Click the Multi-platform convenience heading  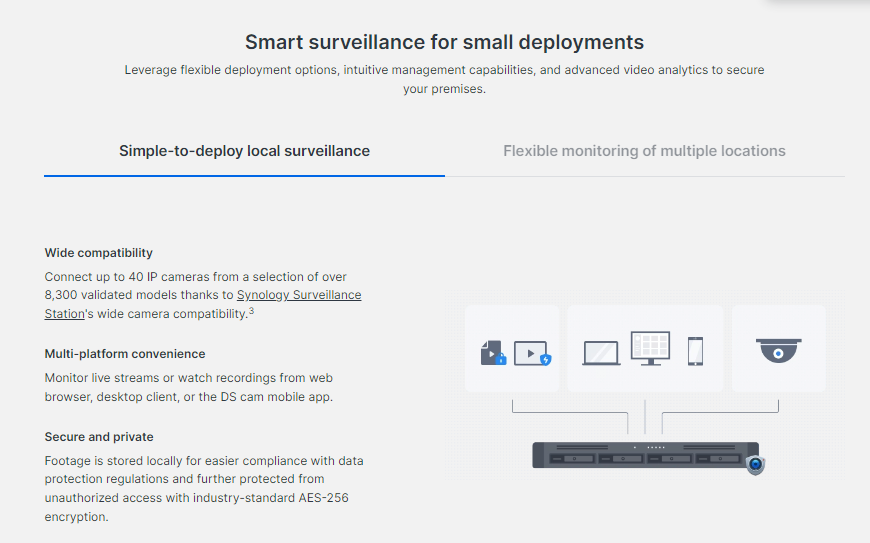click(125, 354)
